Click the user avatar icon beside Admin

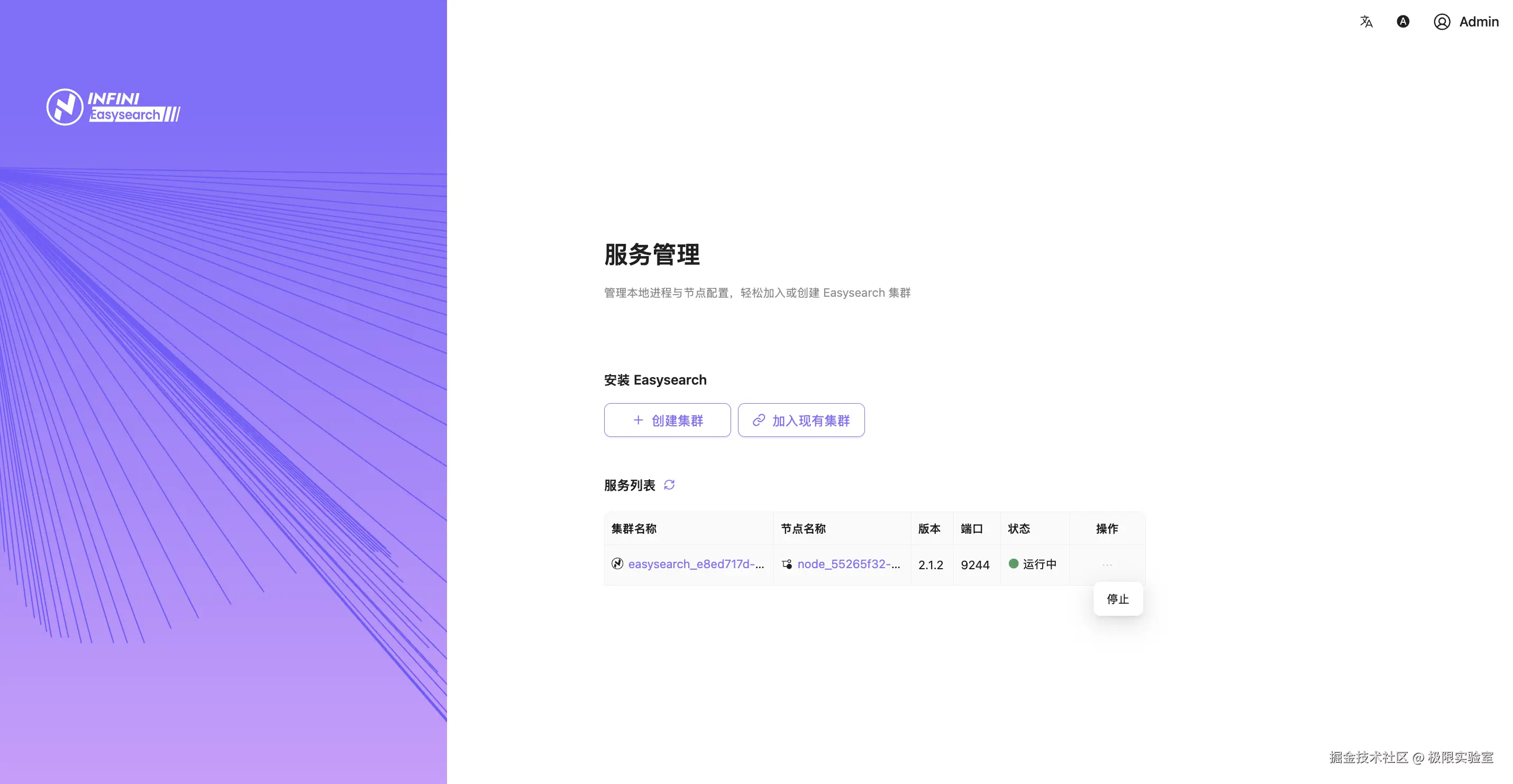tap(1442, 22)
